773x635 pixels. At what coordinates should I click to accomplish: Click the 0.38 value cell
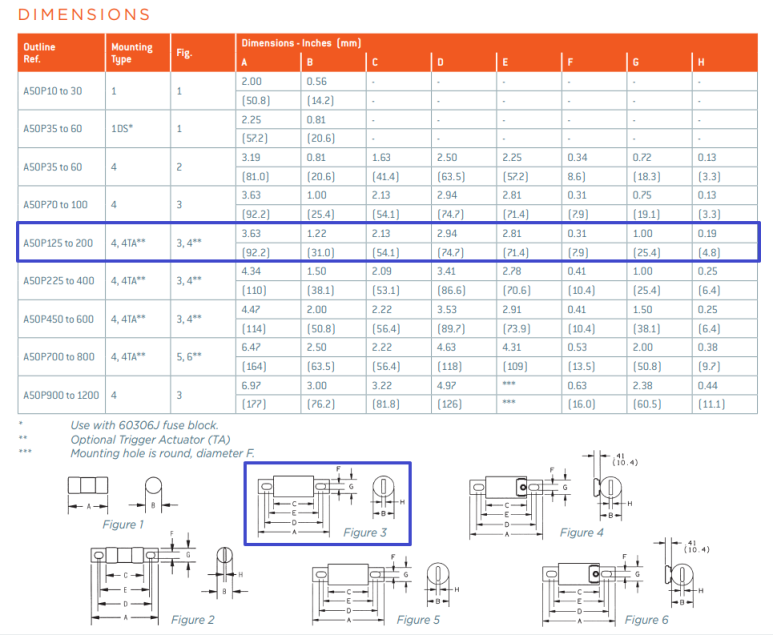[725, 348]
